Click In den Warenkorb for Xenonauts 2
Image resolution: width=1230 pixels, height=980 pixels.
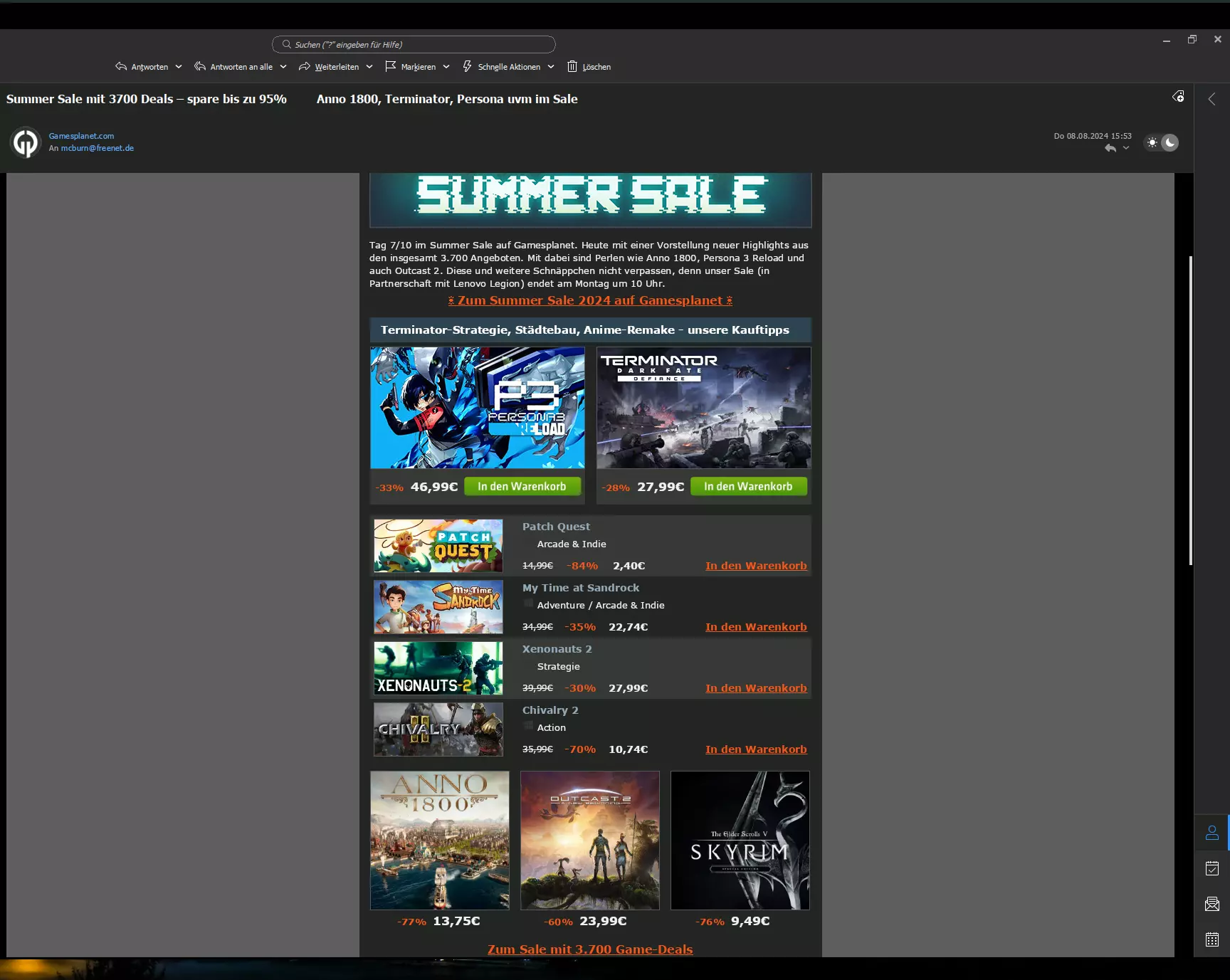[x=756, y=688]
